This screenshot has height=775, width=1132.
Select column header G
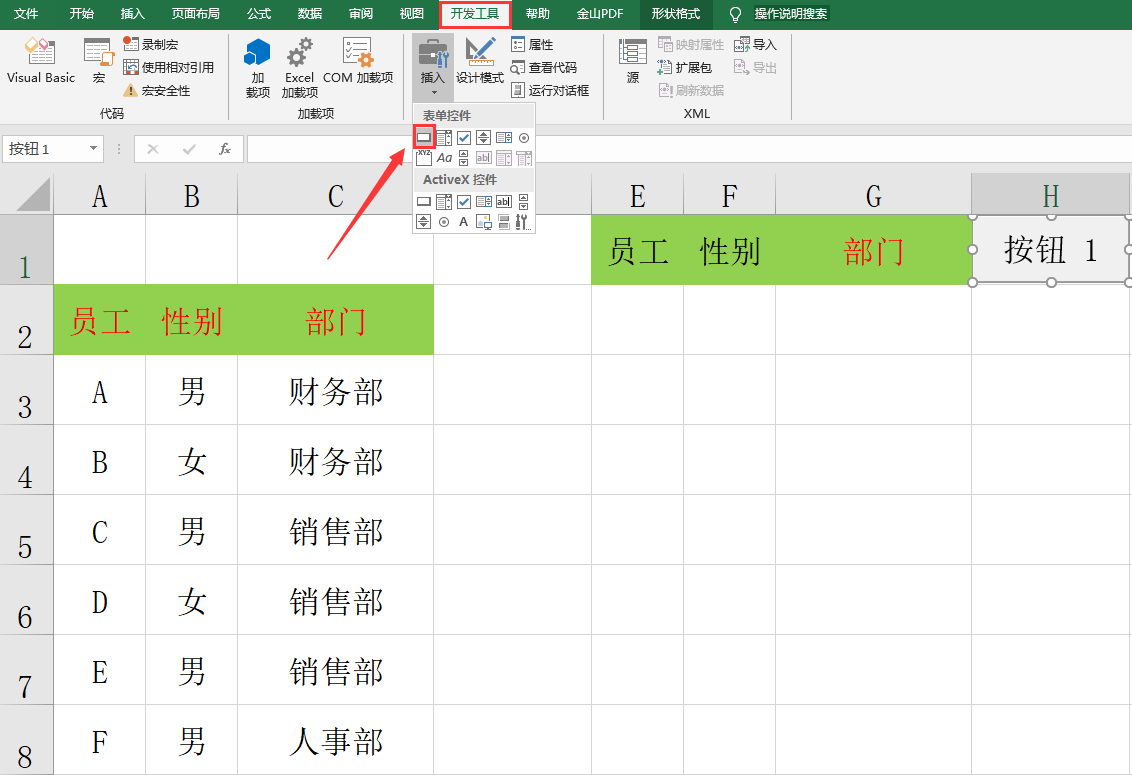coord(874,195)
